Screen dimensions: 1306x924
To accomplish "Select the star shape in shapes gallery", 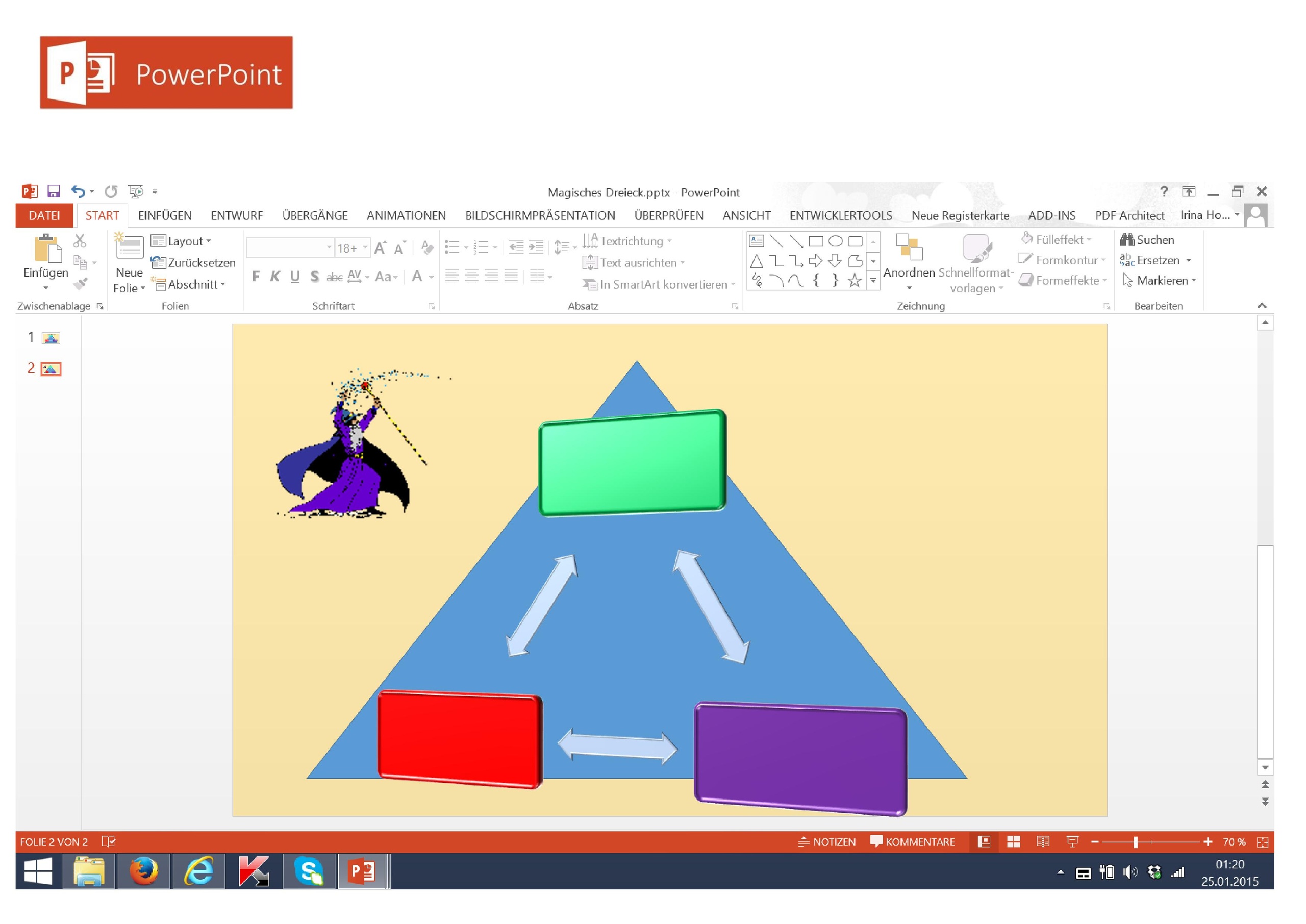I will [x=854, y=281].
